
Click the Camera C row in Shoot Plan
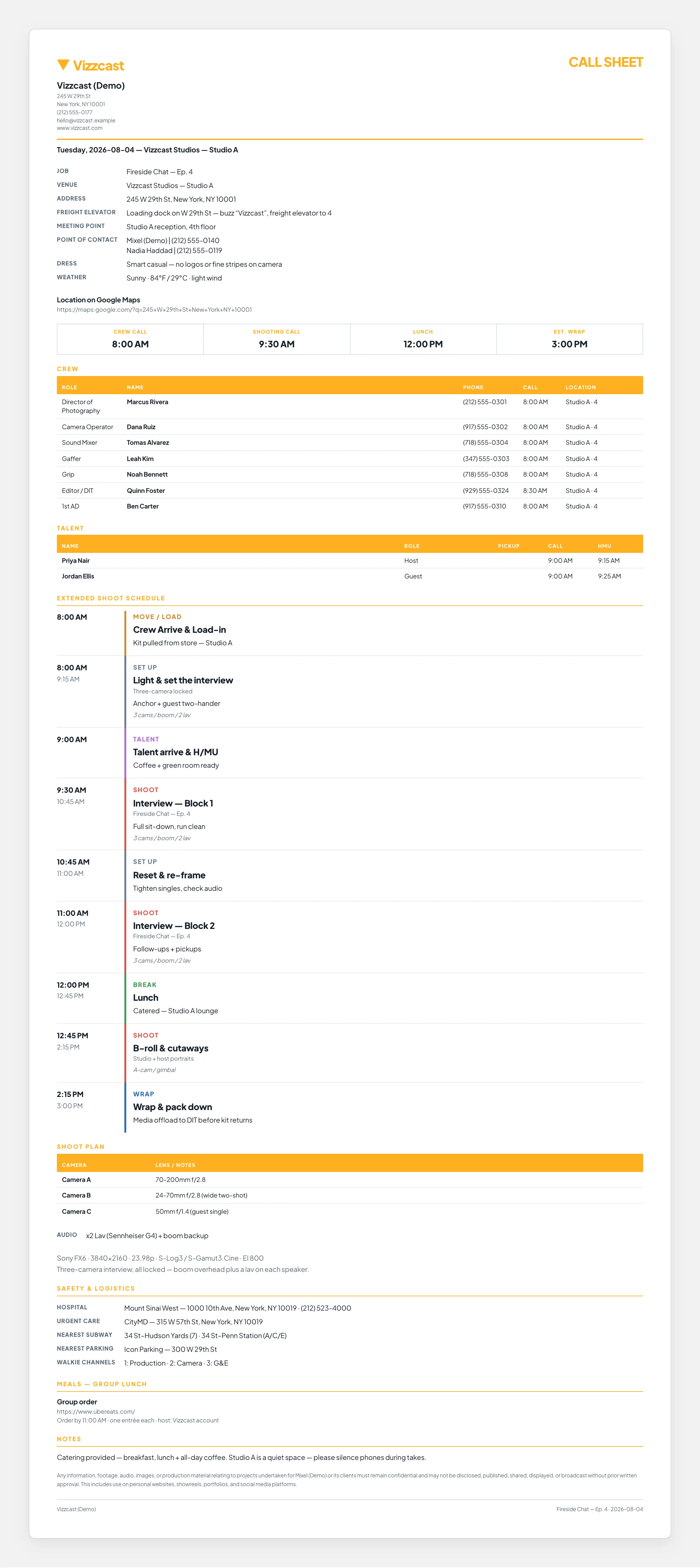pyautogui.click(x=350, y=1211)
